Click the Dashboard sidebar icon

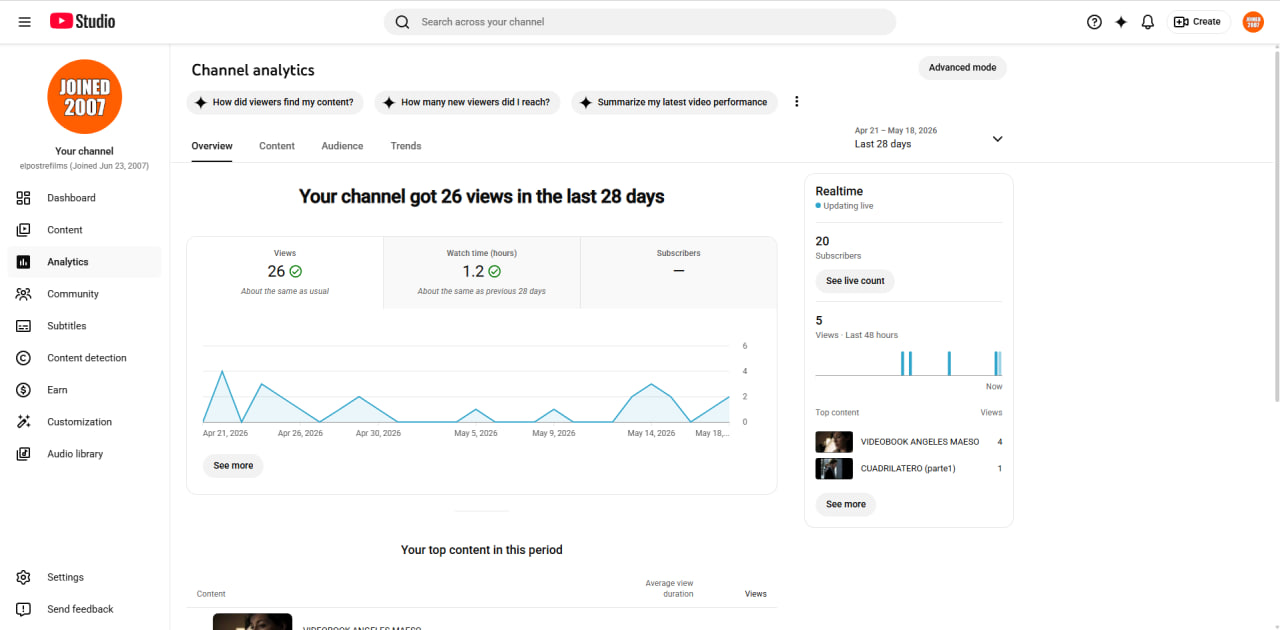(x=24, y=198)
